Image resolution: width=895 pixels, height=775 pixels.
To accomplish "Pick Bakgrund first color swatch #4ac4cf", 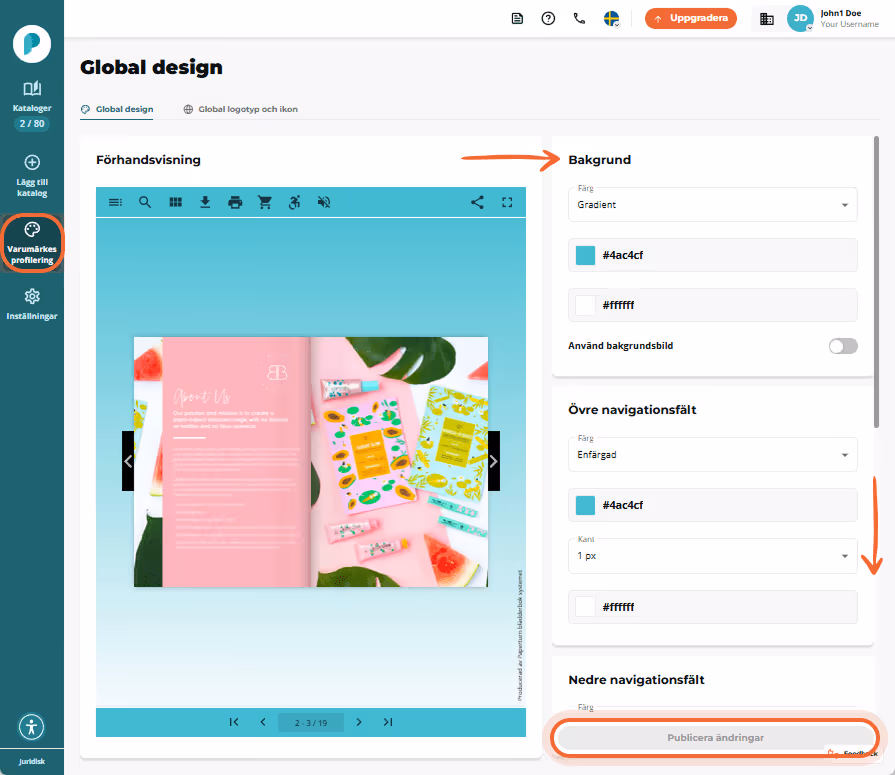I will click(x=585, y=255).
